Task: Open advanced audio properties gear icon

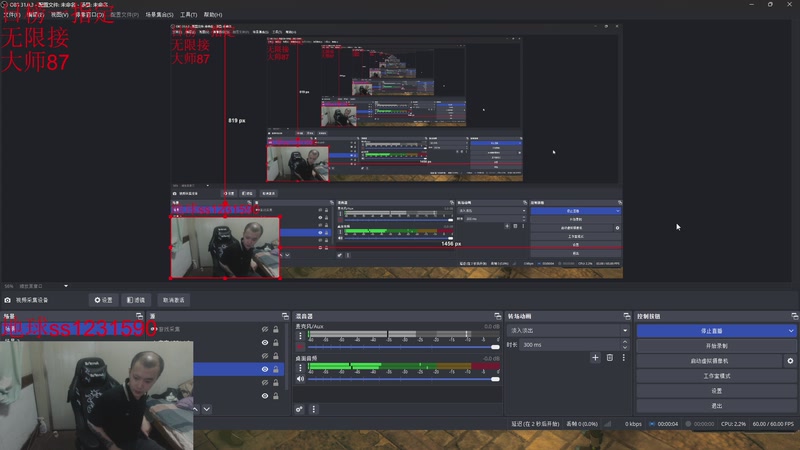Action: coord(299,409)
